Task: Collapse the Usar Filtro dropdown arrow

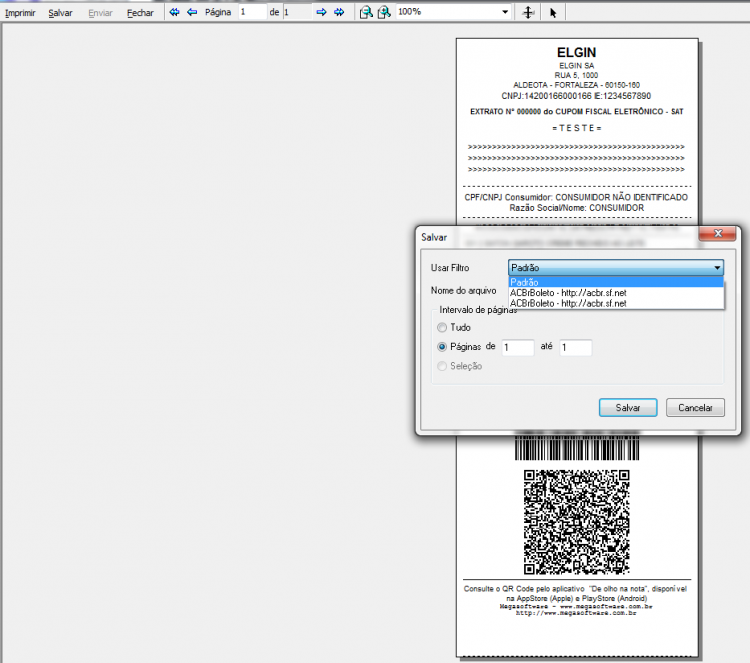Action: [717, 267]
